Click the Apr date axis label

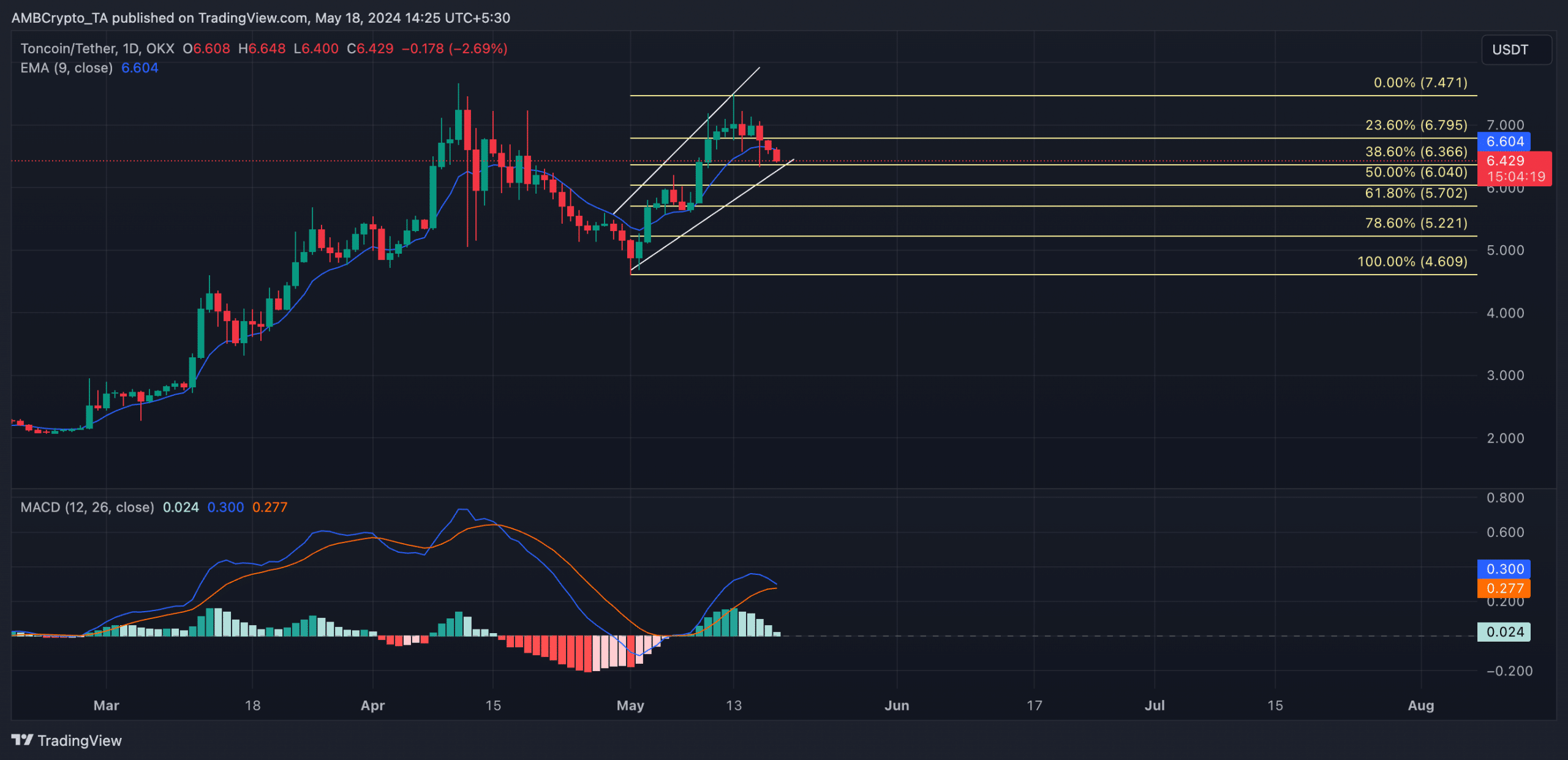[372, 705]
